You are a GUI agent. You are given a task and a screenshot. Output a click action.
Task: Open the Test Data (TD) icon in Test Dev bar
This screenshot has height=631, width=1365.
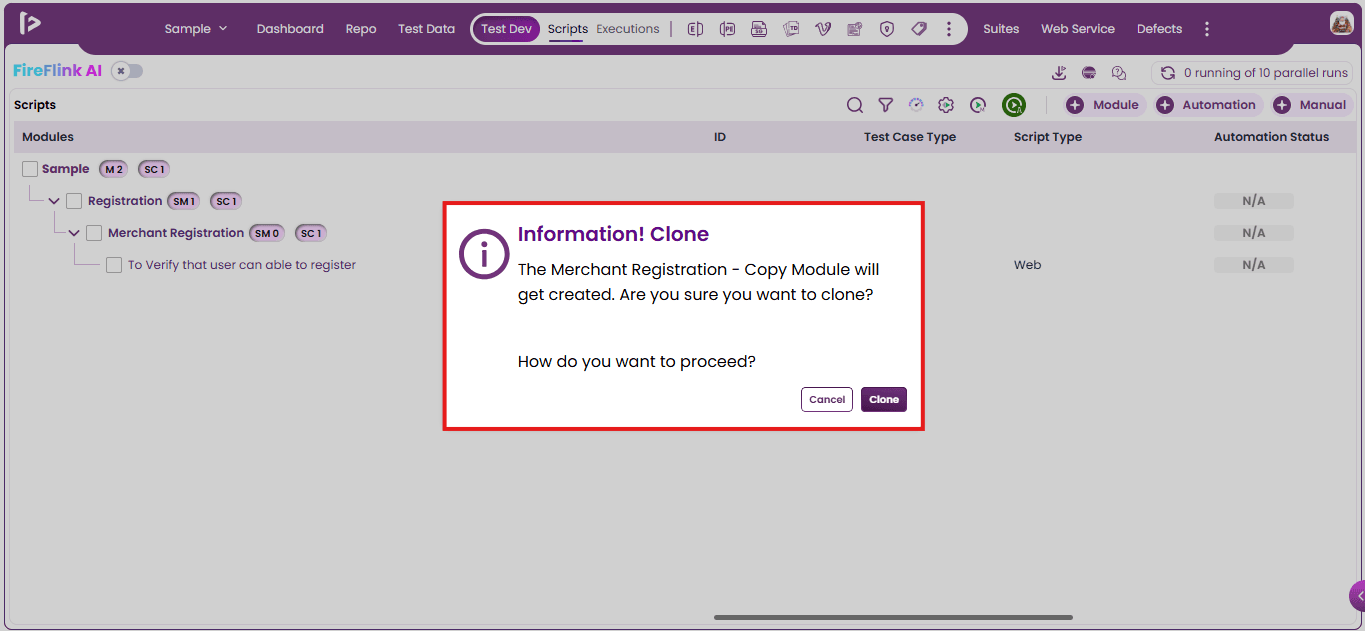tap(791, 29)
